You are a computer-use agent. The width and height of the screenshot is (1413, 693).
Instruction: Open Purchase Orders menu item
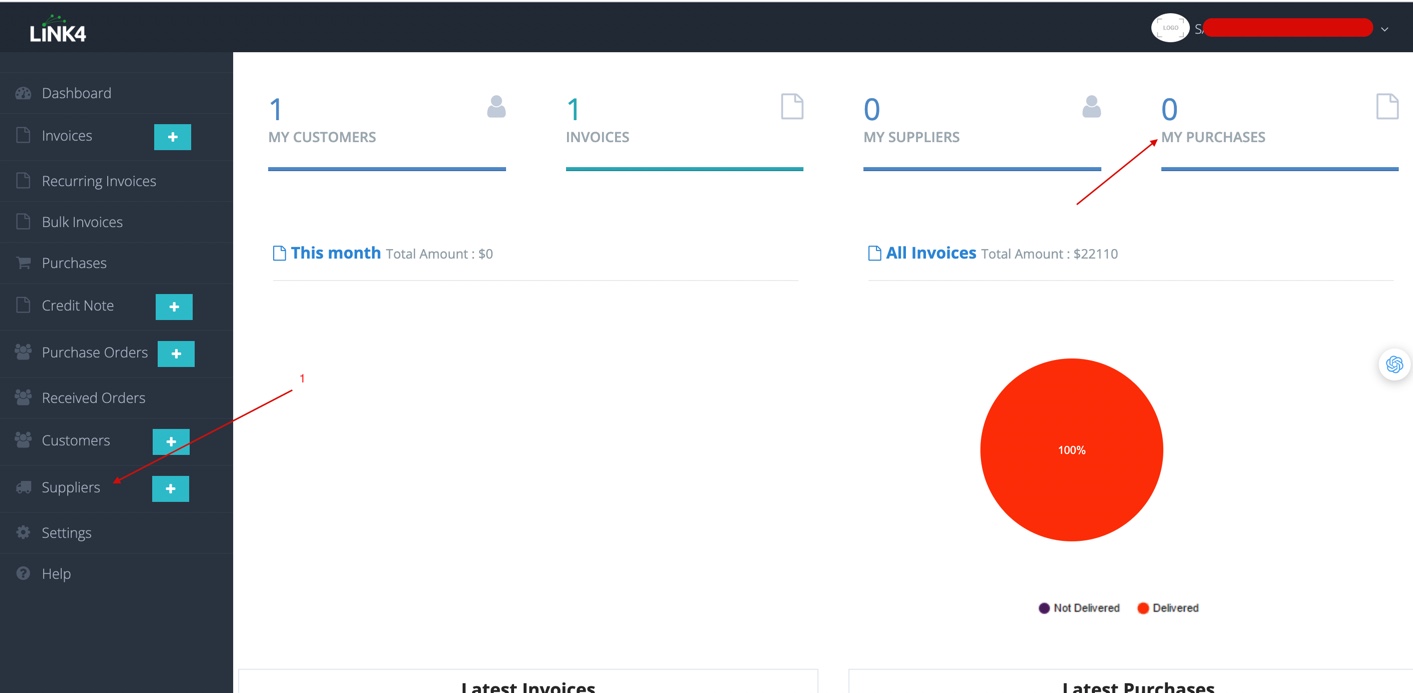click(x=95, y=353)
